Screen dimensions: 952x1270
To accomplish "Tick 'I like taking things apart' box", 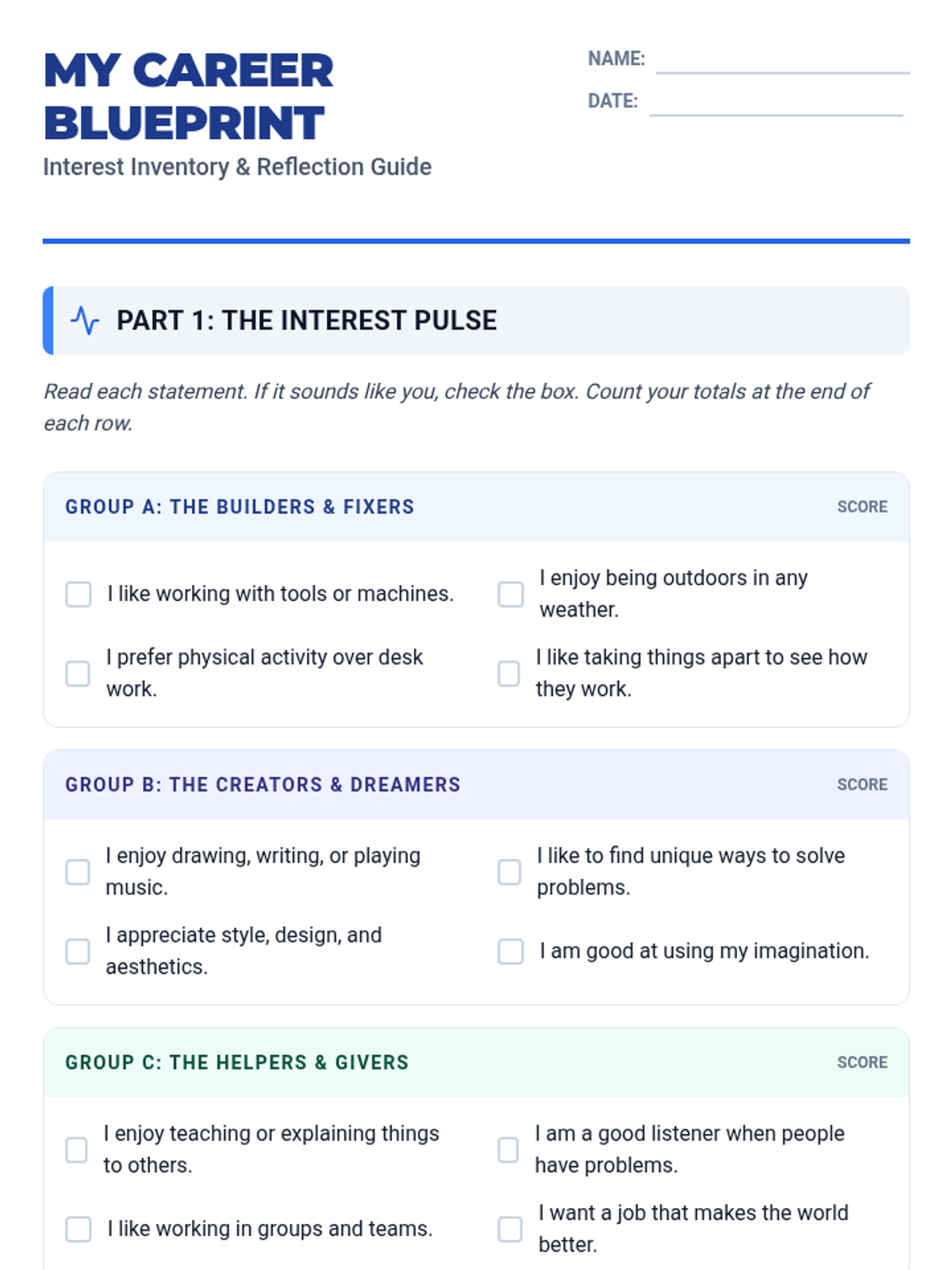I will coord(509,673).
